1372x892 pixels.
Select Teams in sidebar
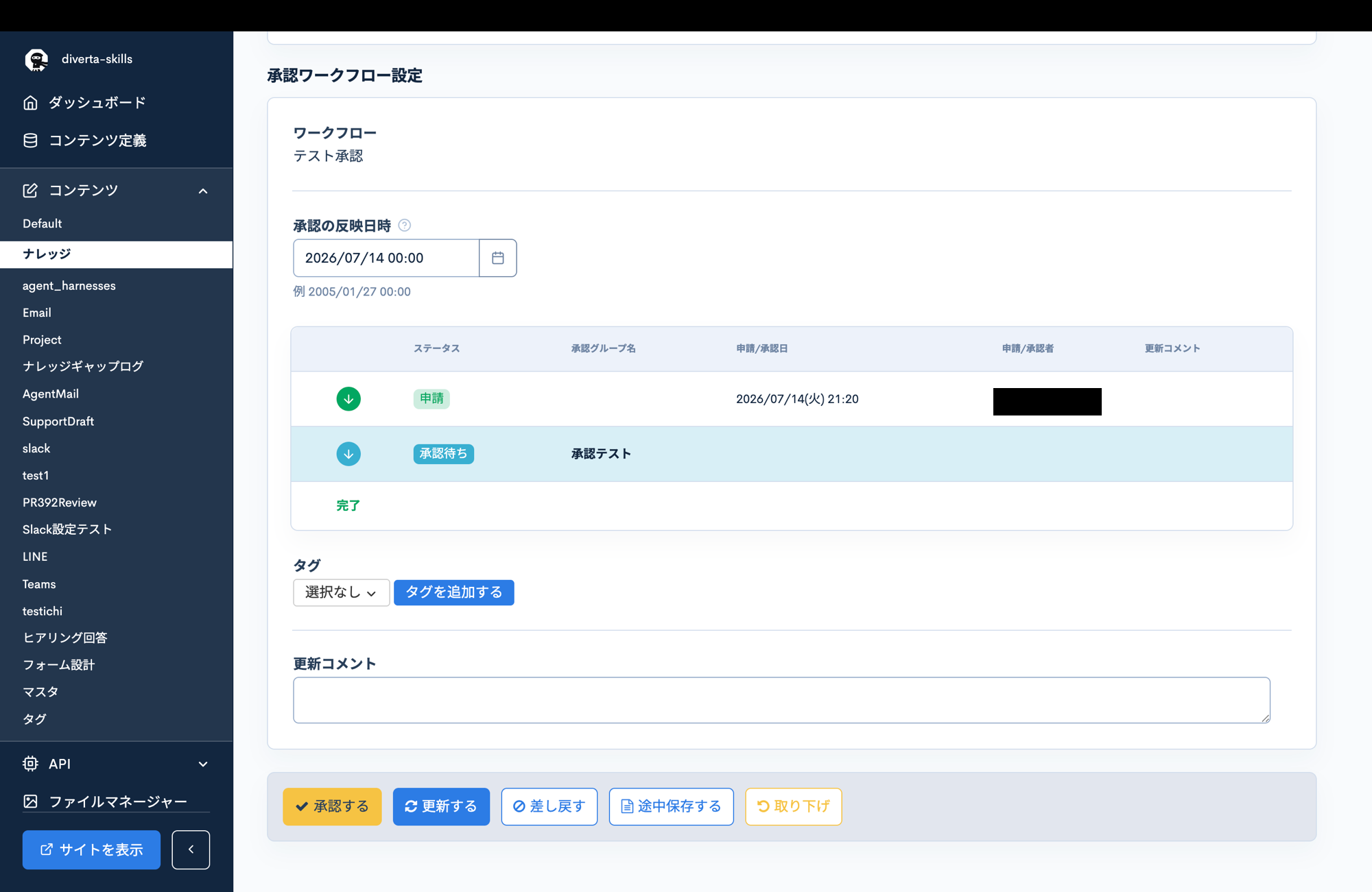39,584
